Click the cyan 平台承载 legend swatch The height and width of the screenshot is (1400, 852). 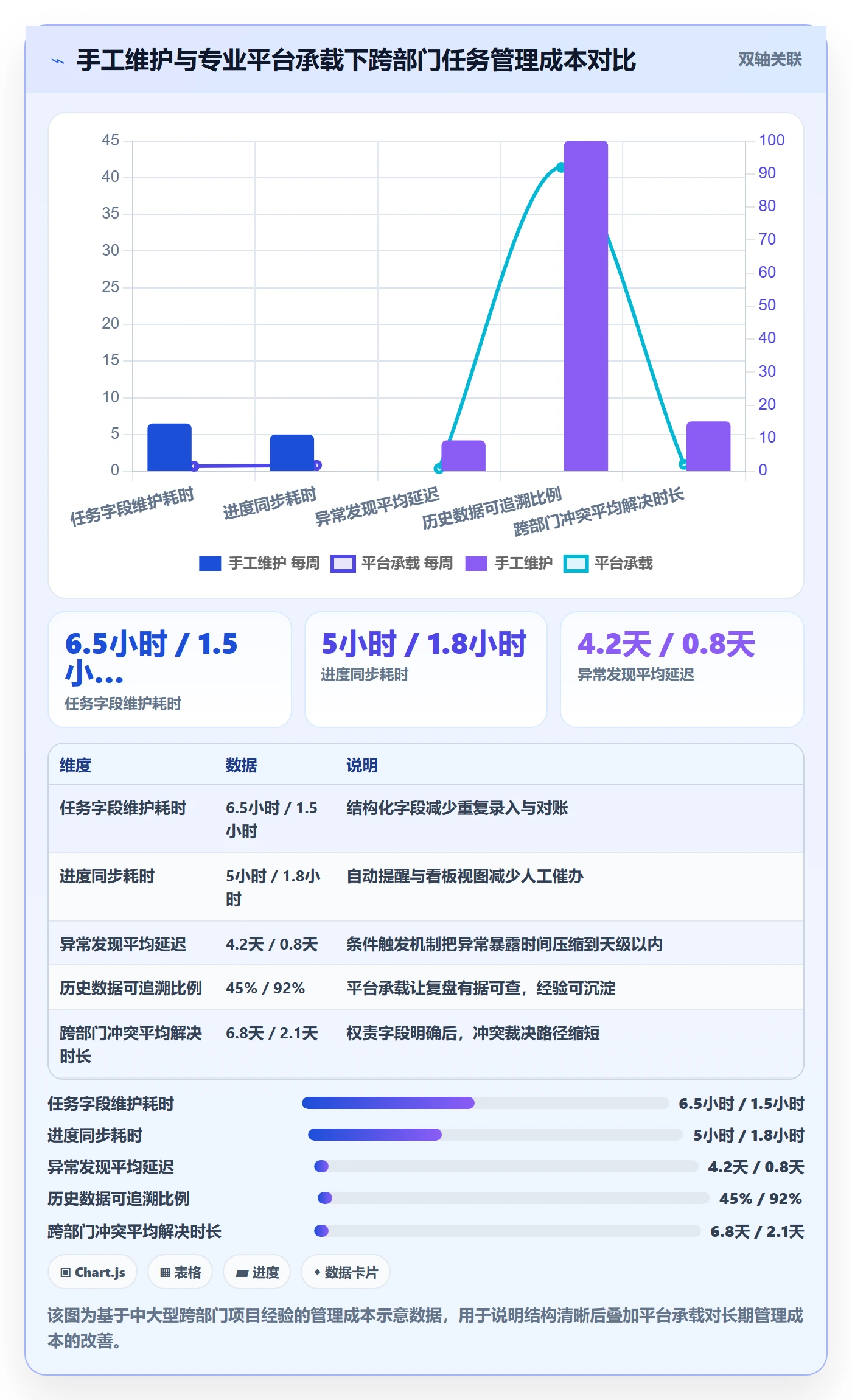click(x=576, y=563)
